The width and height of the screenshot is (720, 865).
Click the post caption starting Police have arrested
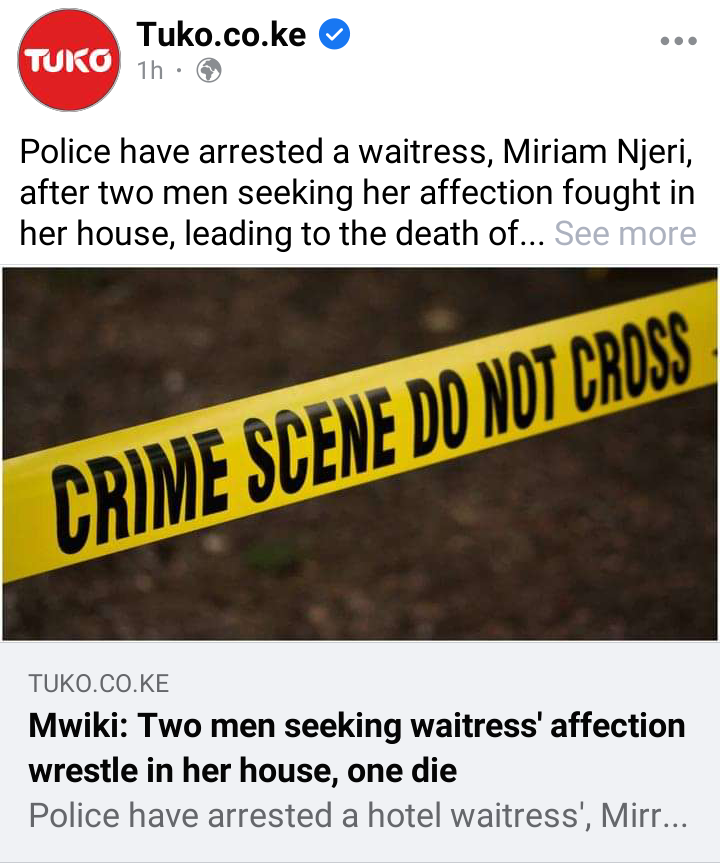tap(358, 193)
